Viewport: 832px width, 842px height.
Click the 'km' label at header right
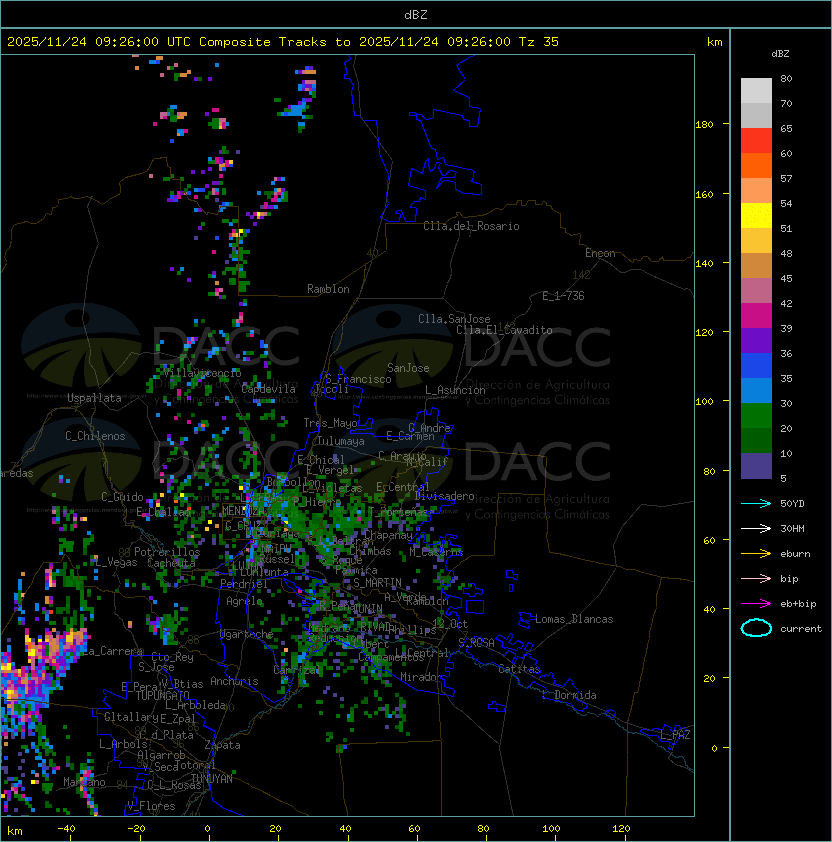[x=714, y=42]
